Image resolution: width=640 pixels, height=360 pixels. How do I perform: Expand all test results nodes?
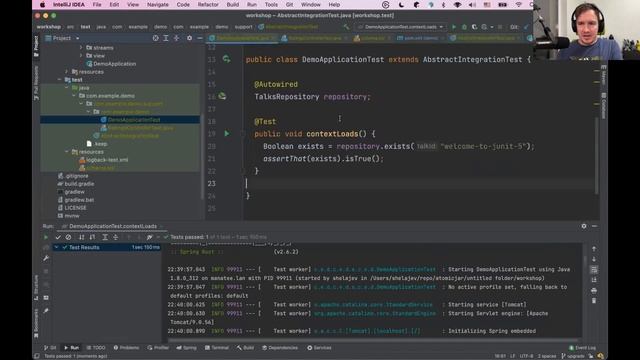[x=105, y=237]
